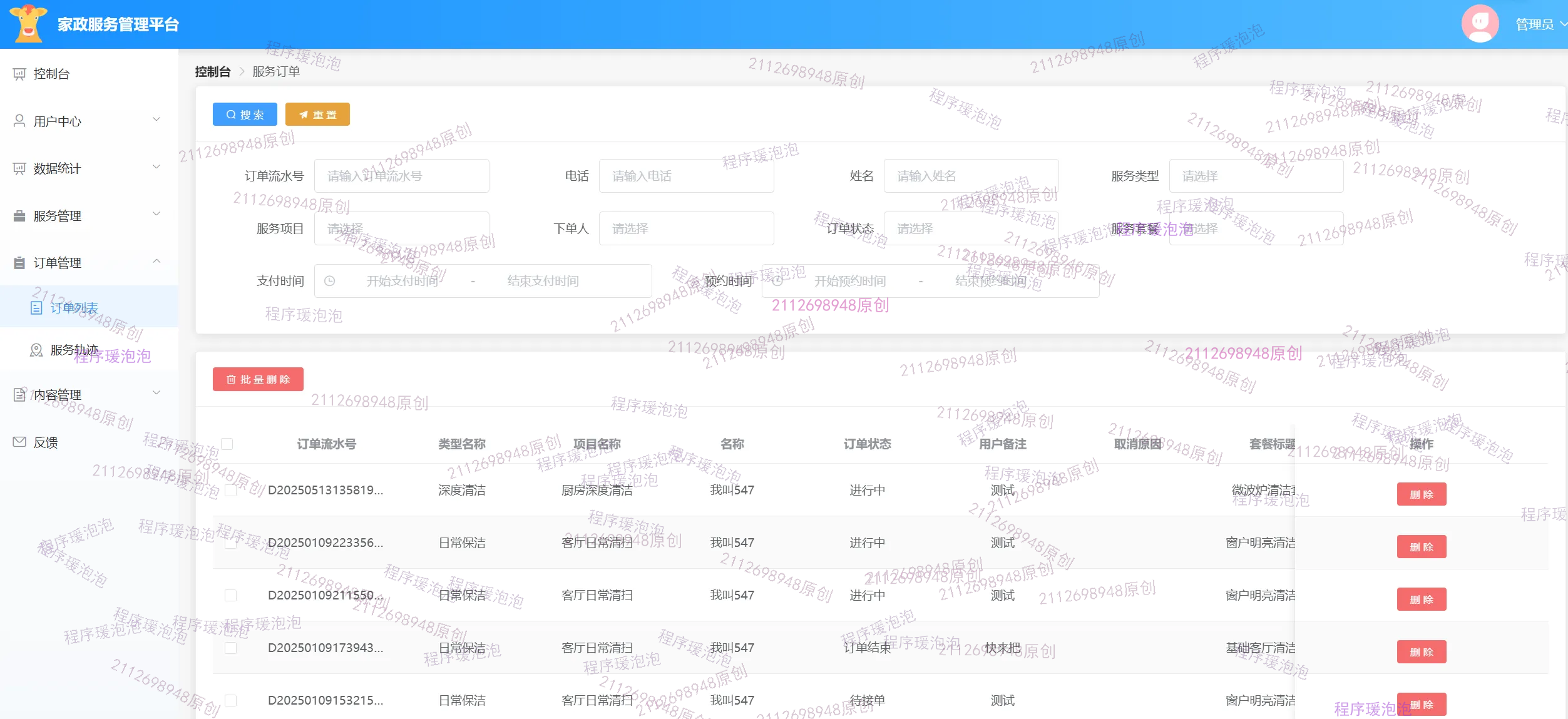Click the red 批量删除 button
This screenshot has height=719, width=1568.
coord(258,379)
